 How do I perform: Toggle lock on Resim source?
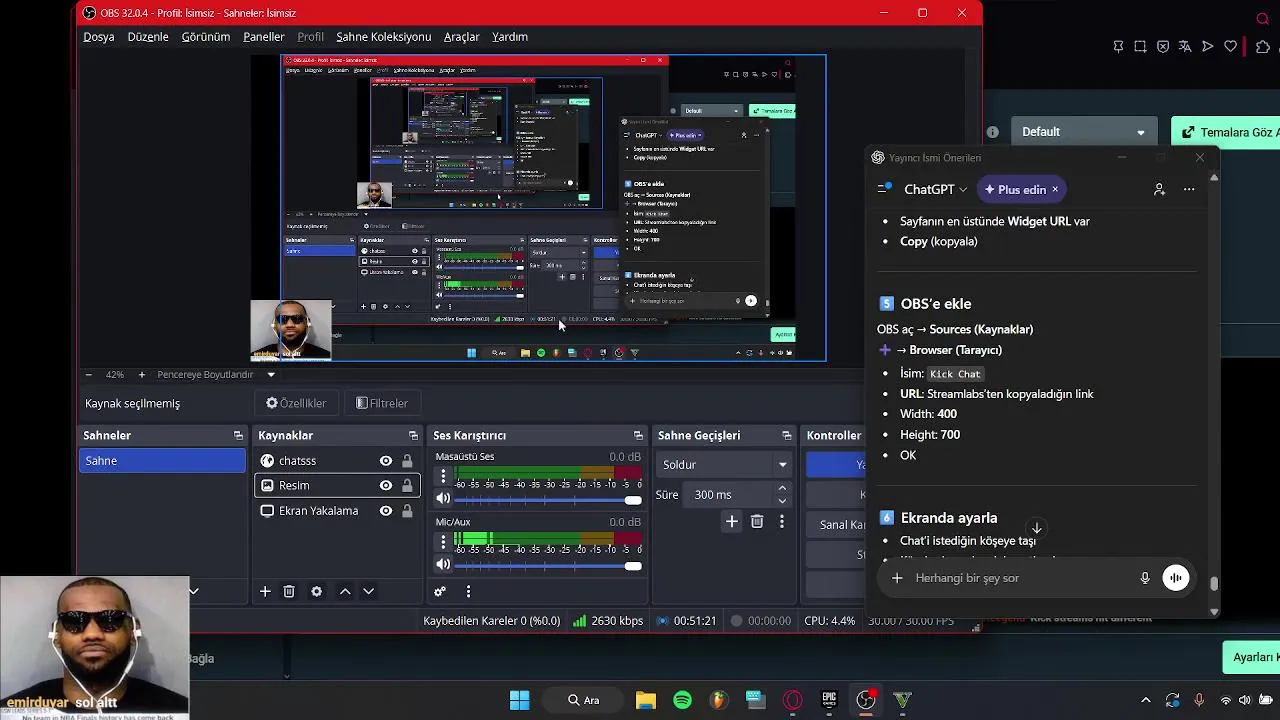point(407,485)
